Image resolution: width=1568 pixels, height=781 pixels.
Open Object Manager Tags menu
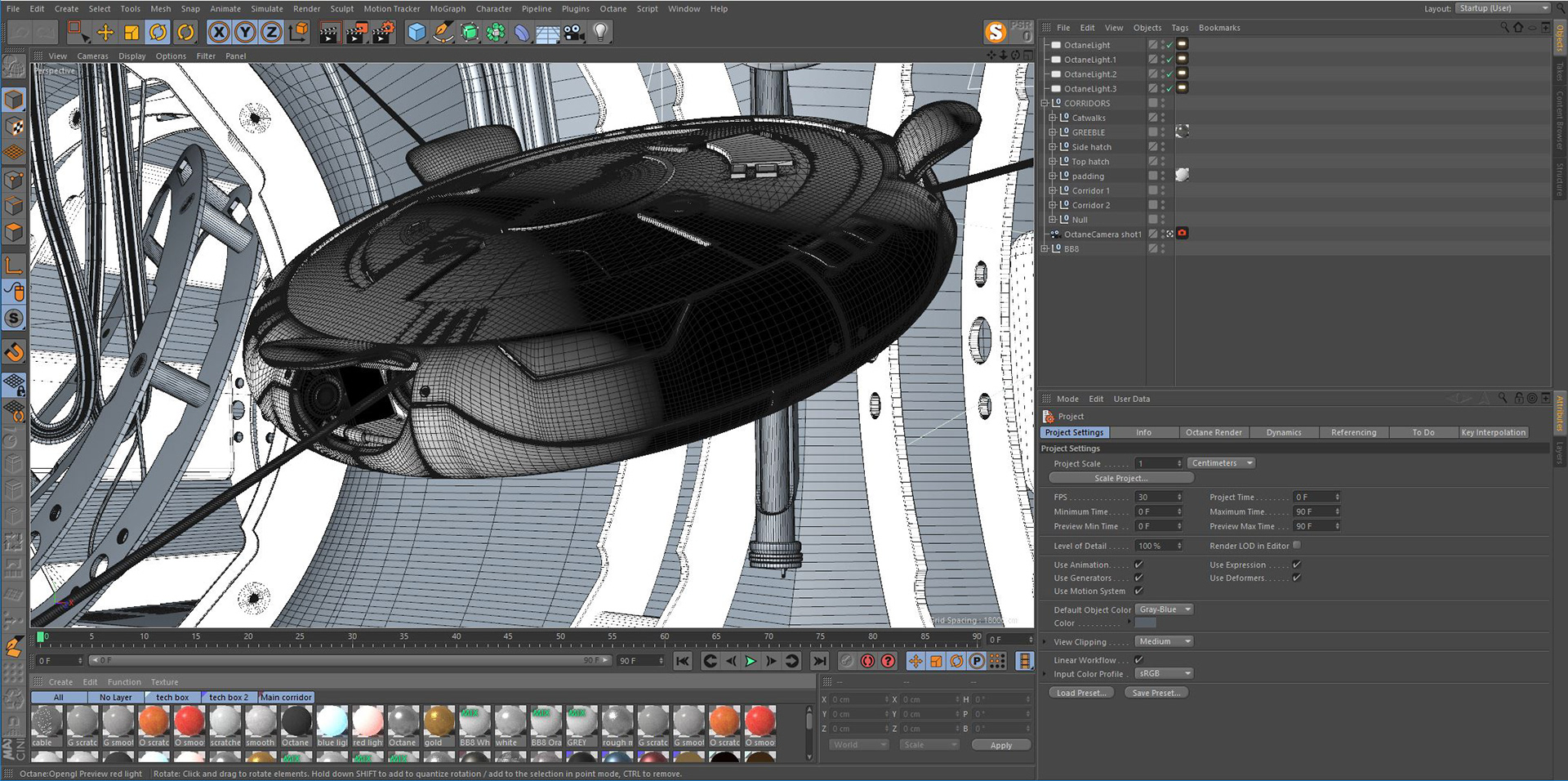(1180, 28)
